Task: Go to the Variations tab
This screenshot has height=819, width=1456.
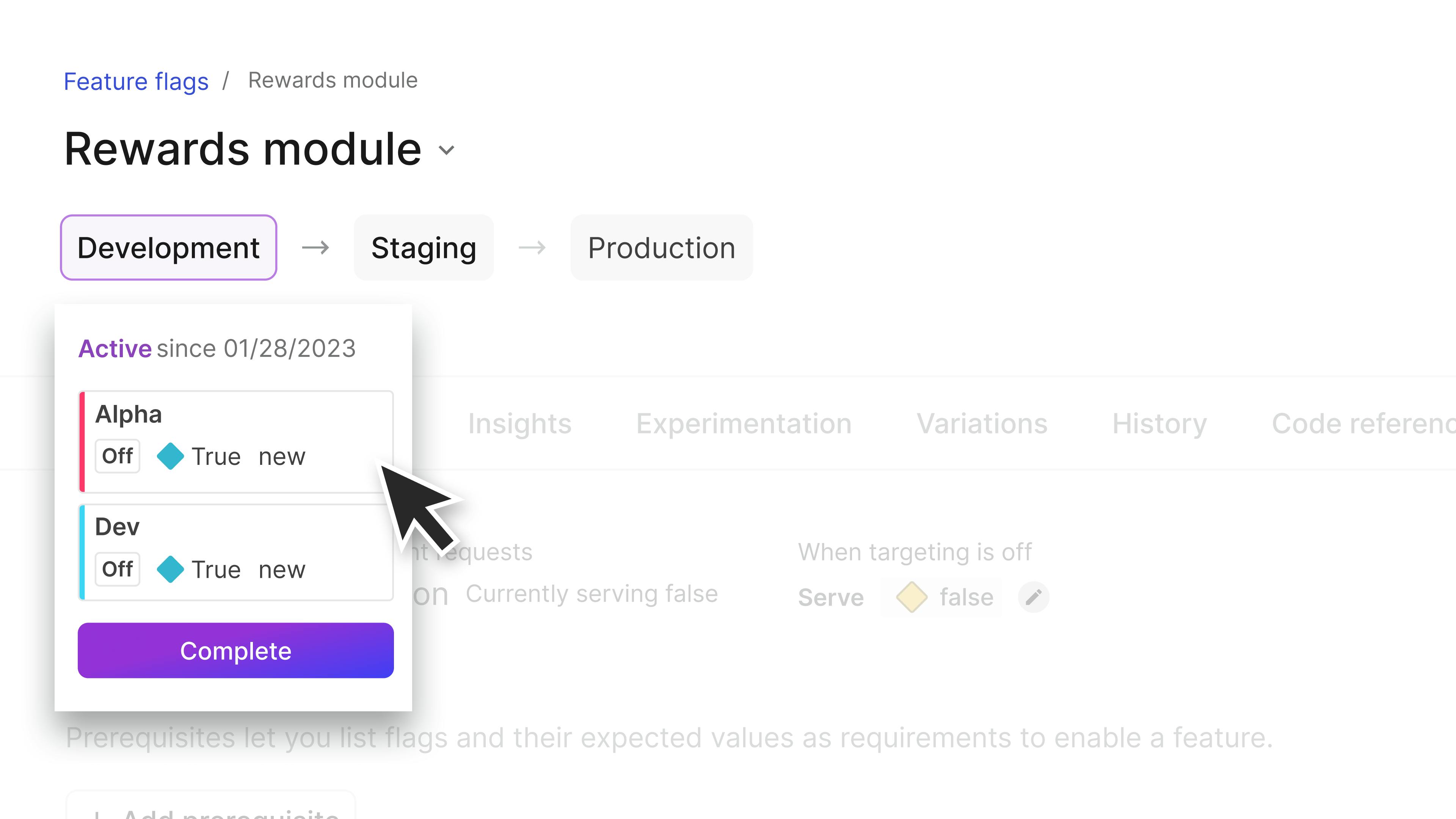Action: pyautogui.click(x=982, y=424)
